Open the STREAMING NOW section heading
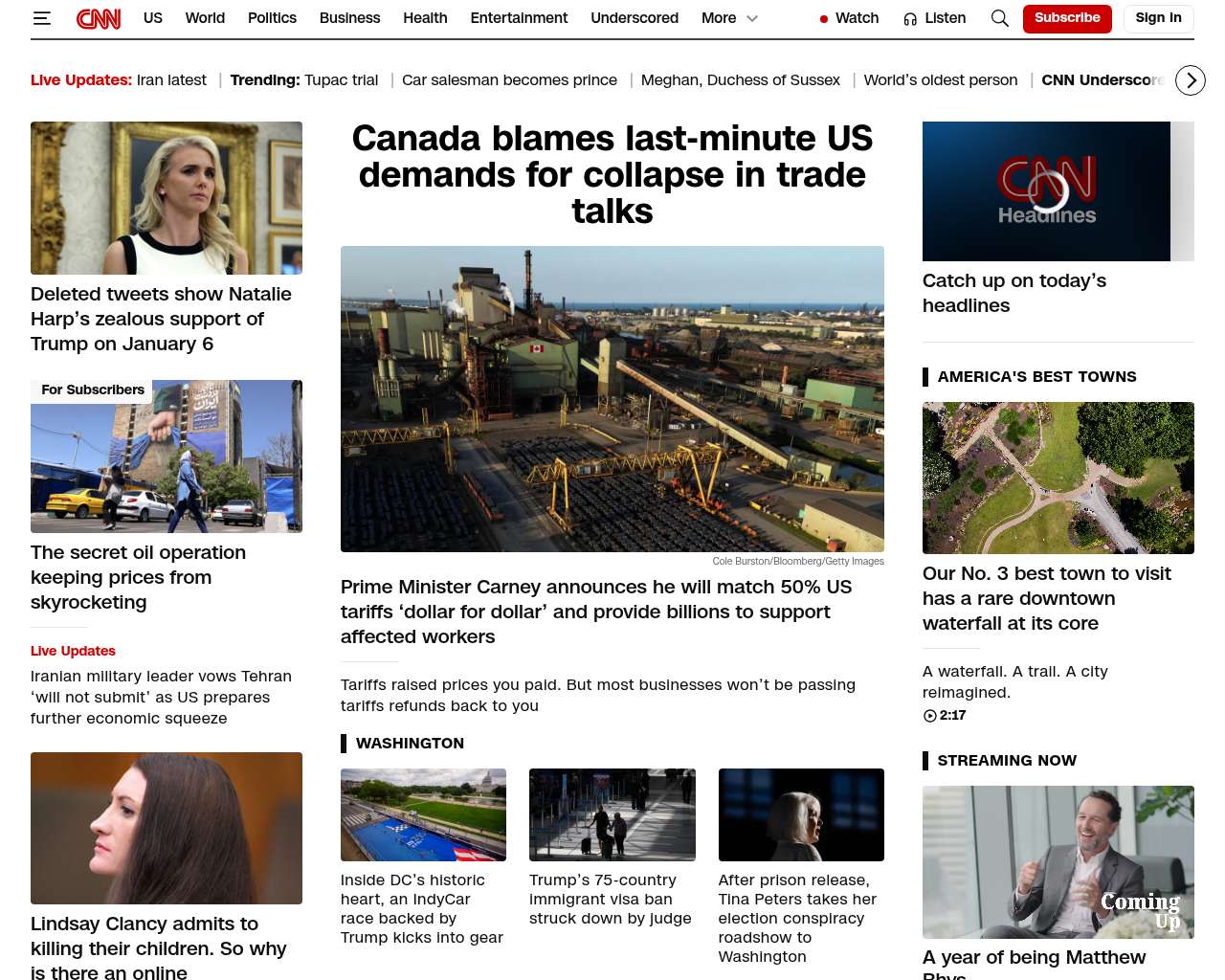The height and width of the screenshot is (980, 1225). tap(1007, 761)
